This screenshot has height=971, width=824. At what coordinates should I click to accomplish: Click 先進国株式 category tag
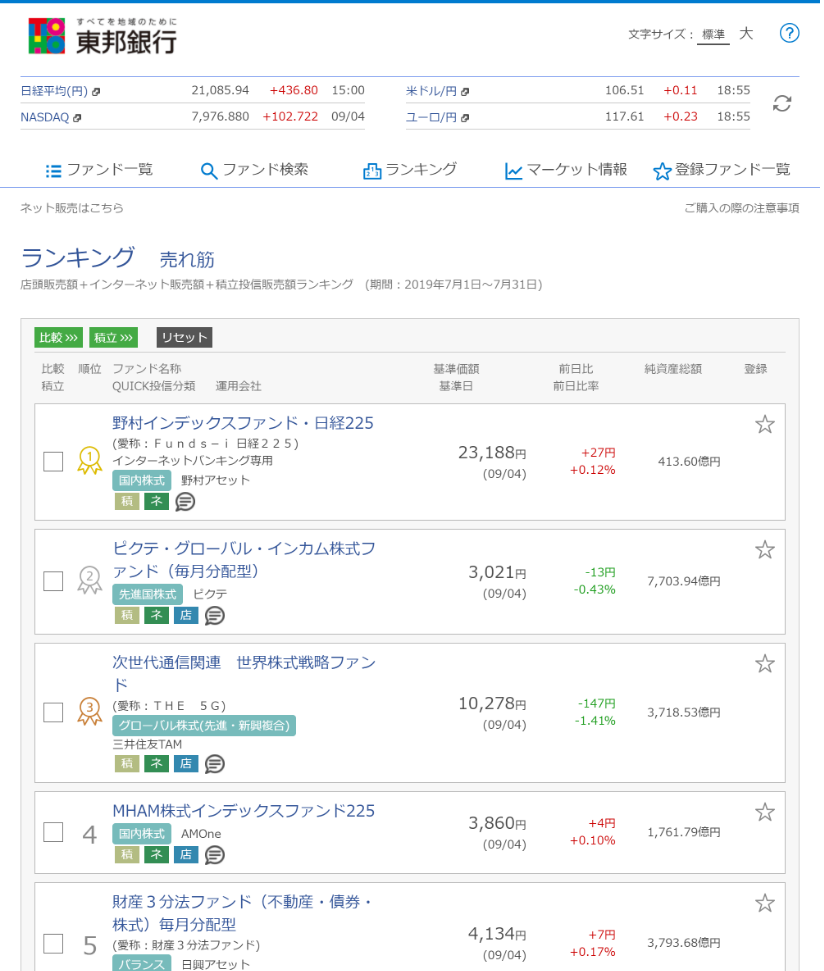click(147, 594)
